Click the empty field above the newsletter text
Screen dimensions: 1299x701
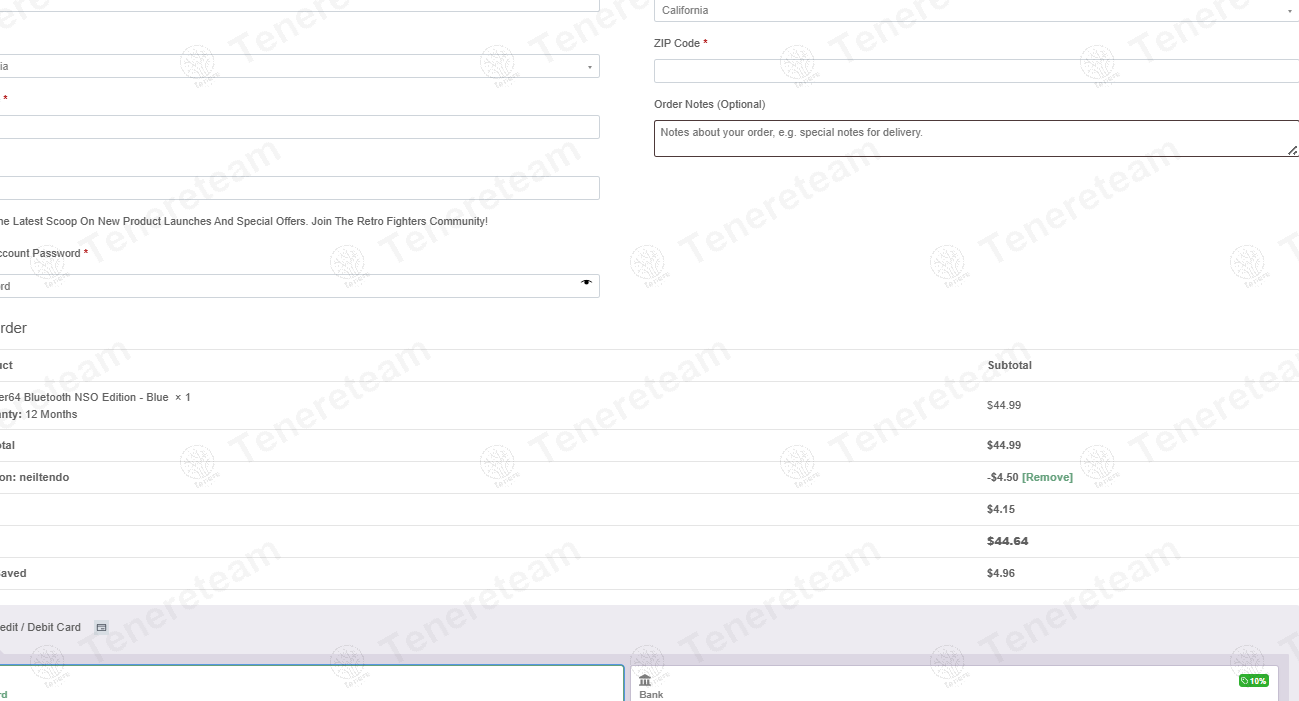click(x=300, y=188)
